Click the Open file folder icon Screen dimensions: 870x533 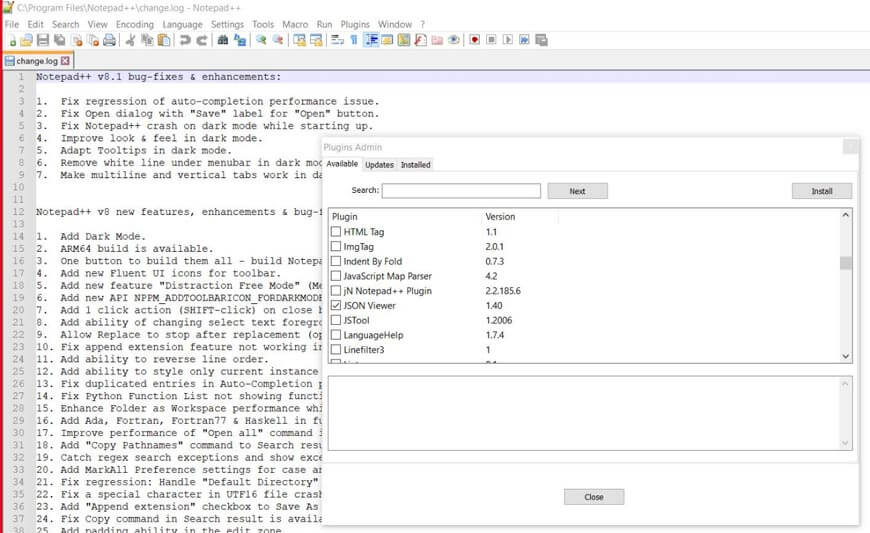[x=26, y=40]
